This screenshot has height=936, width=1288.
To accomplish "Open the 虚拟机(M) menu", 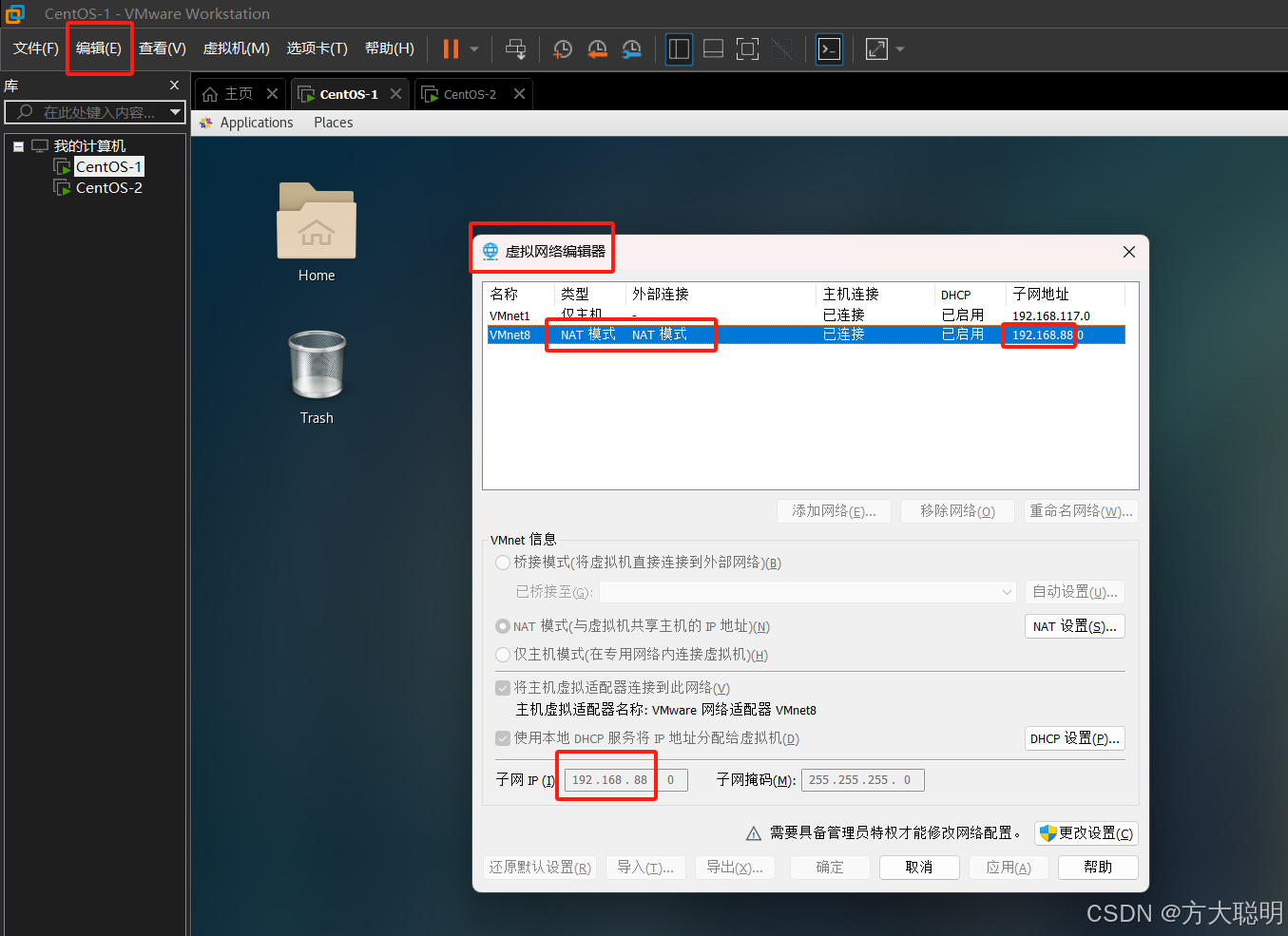I will pos(237,48).
